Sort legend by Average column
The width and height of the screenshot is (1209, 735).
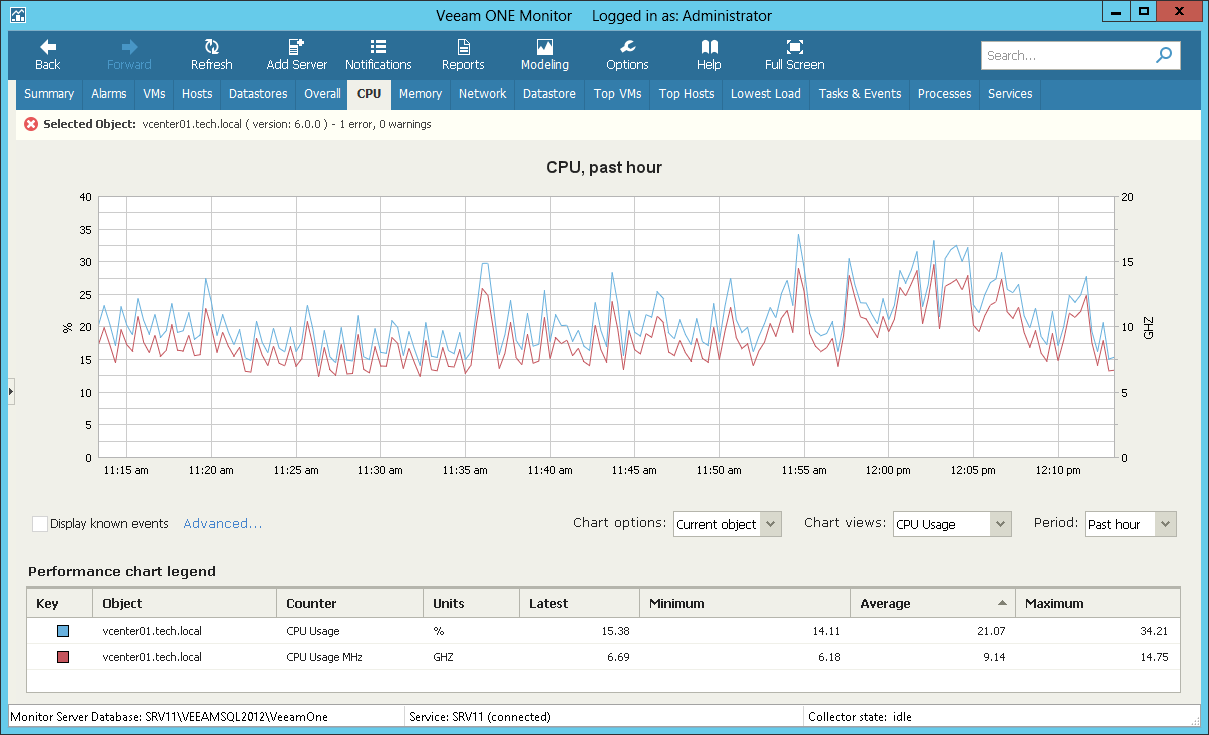coord(932,603)
